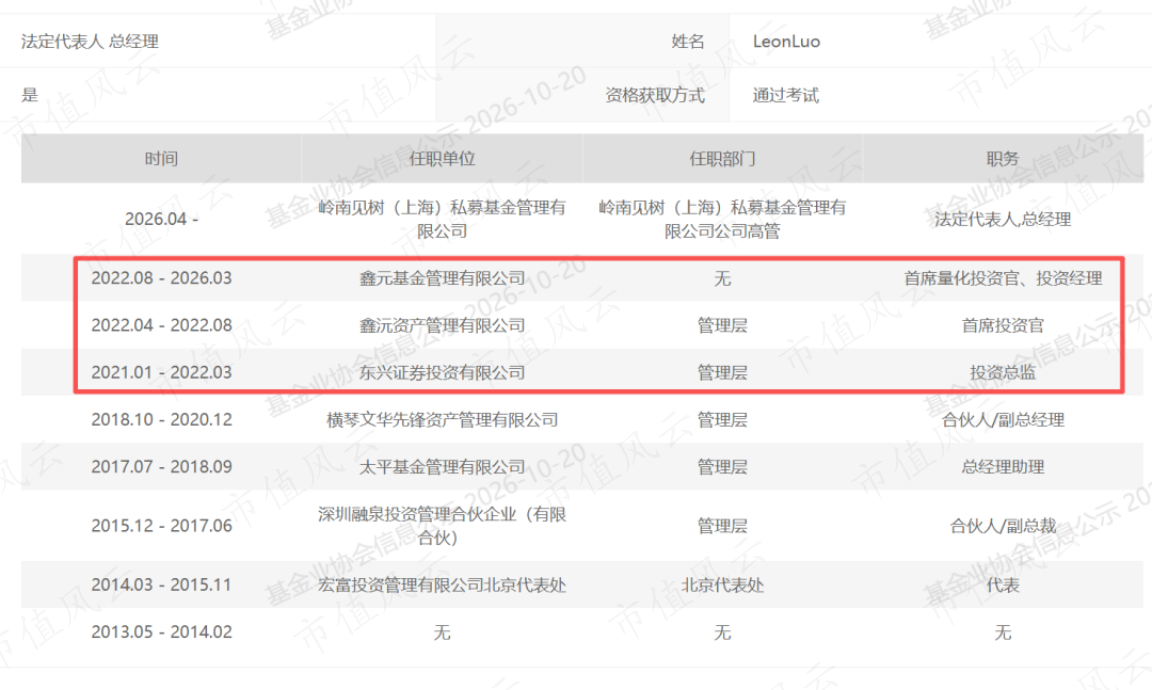1152x690 pixels.
Task: Select the 职务 column header
Action: (x=1003, y=159)
